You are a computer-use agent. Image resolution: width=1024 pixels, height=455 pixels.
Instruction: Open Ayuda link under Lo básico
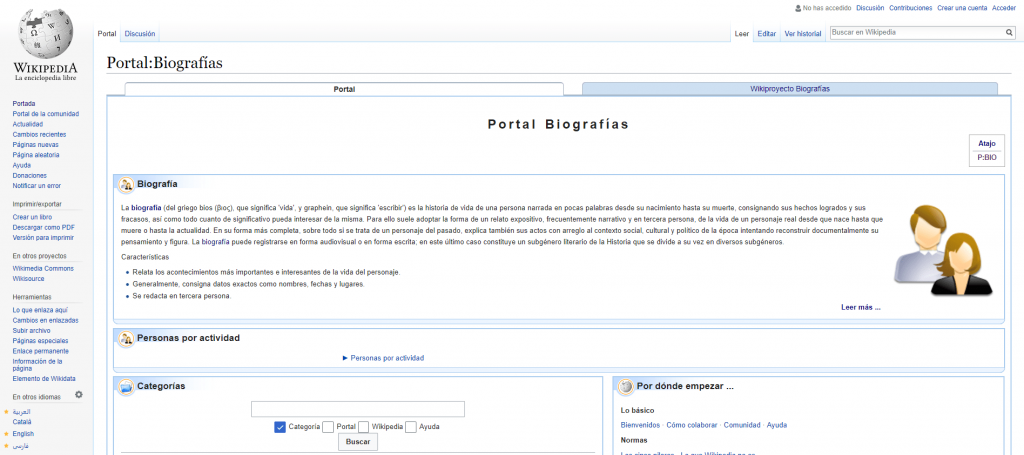pyautogui.click(x=776, y=425)
